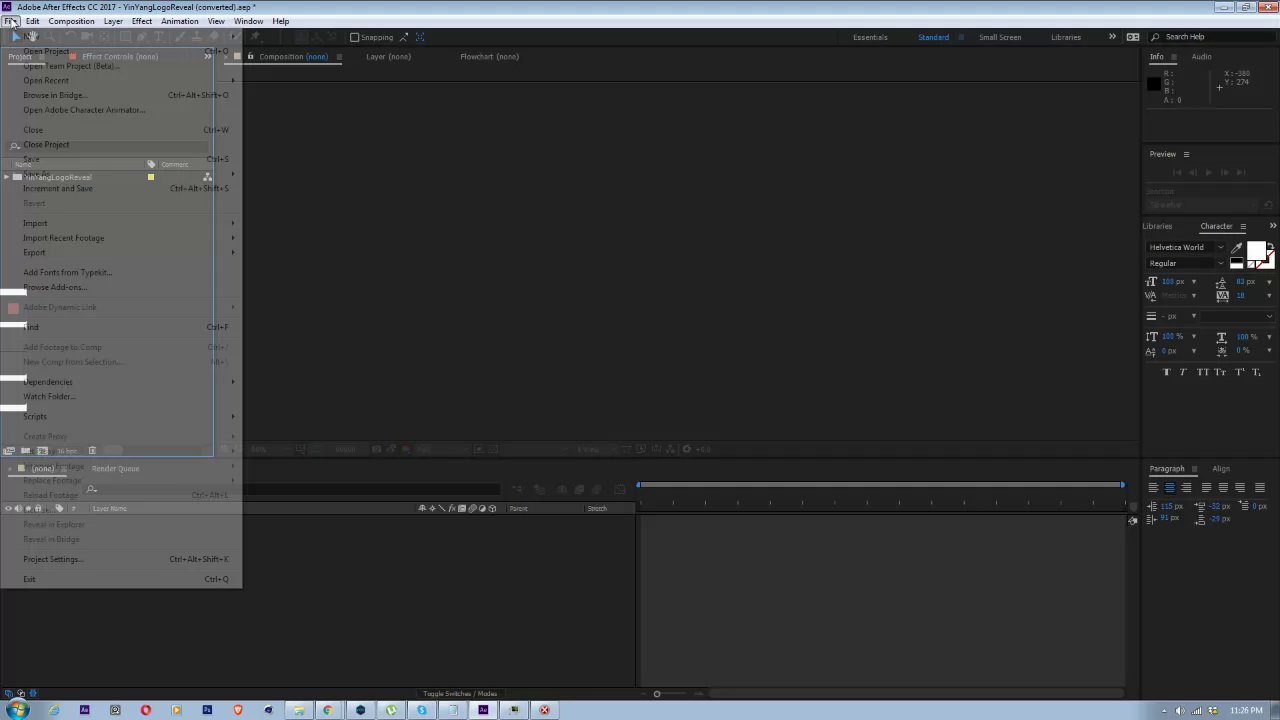Right align text in Paragraph panel
This screenshot has width=1280, height=720.
pyautogui.click(x=1186, y=488)
